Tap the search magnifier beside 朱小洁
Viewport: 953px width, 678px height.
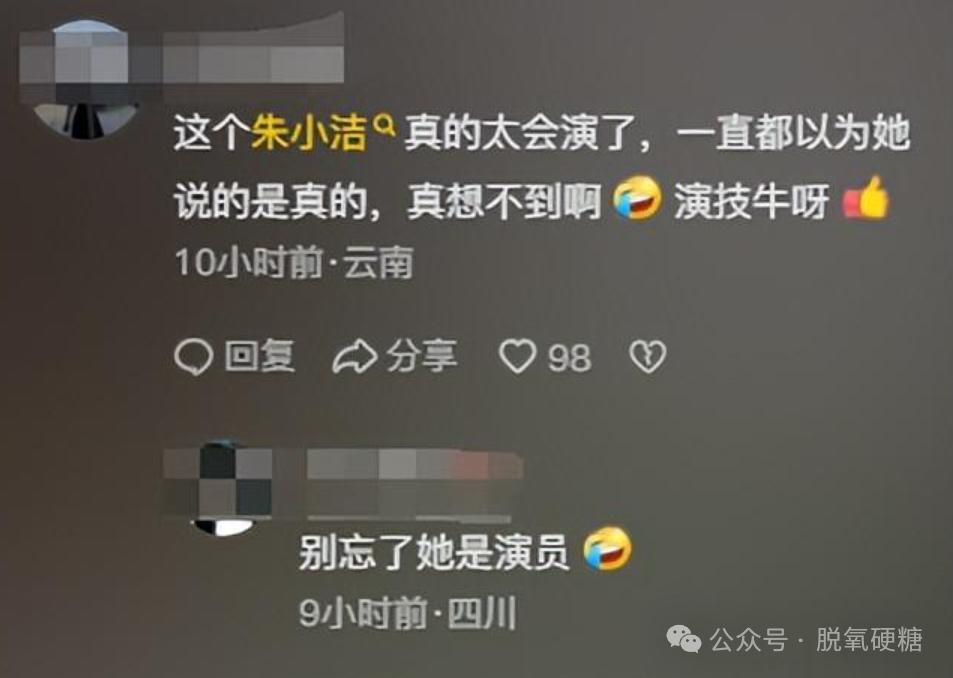coord(385,126)
